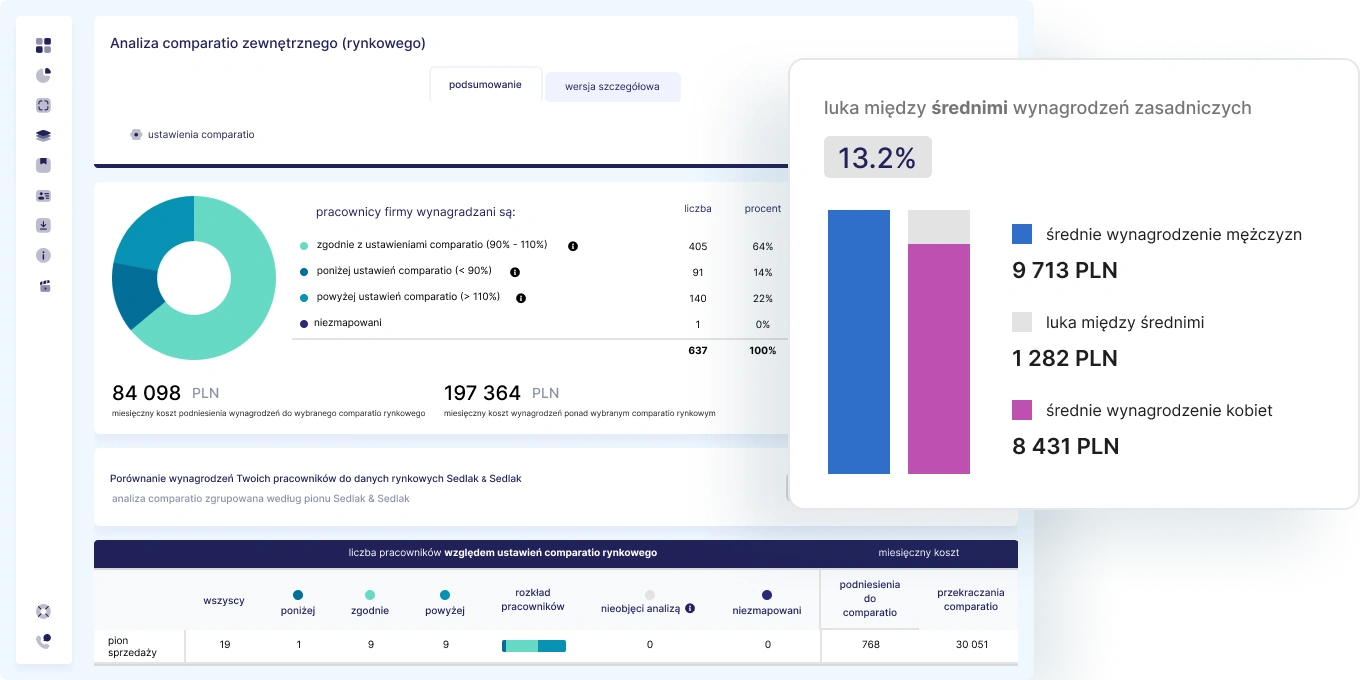Click 'przekraczania comparatio' column header

click(970, 599)
